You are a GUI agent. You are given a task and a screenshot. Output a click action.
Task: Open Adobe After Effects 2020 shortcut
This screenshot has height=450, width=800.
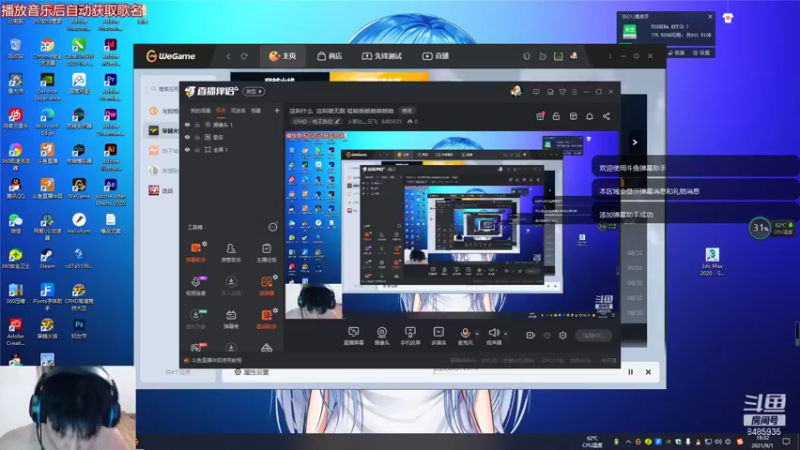pos(110,192)
